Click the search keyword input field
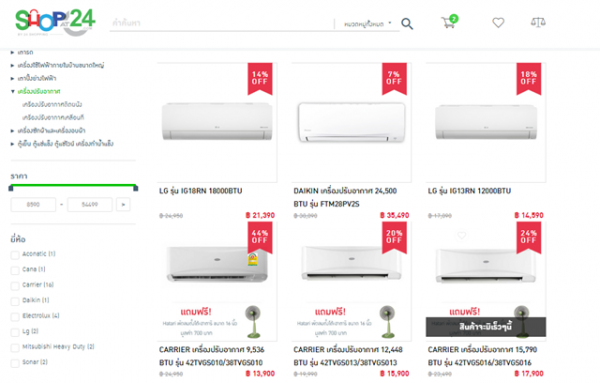This screenshot has width=600, height=383. click(221, 23)
